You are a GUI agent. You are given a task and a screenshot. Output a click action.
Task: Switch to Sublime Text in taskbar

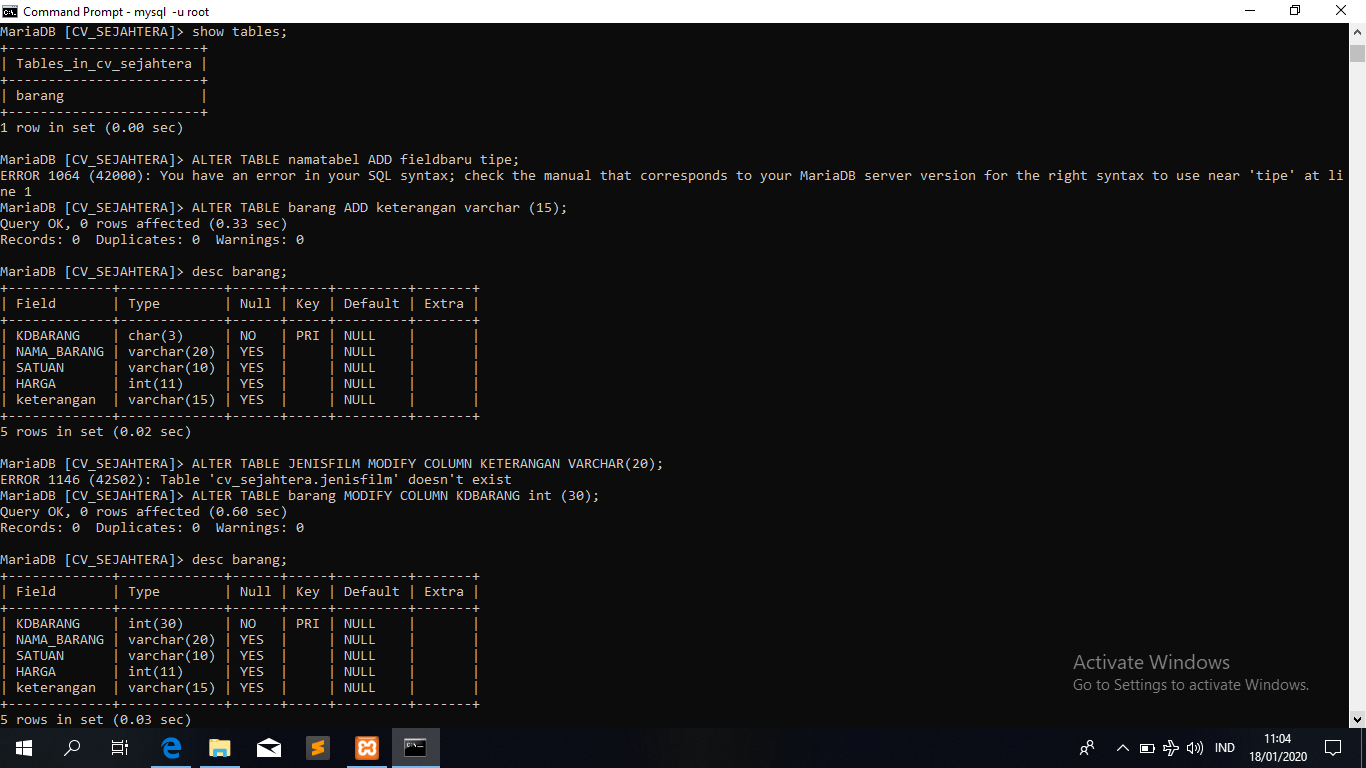[x=318, y=747]
